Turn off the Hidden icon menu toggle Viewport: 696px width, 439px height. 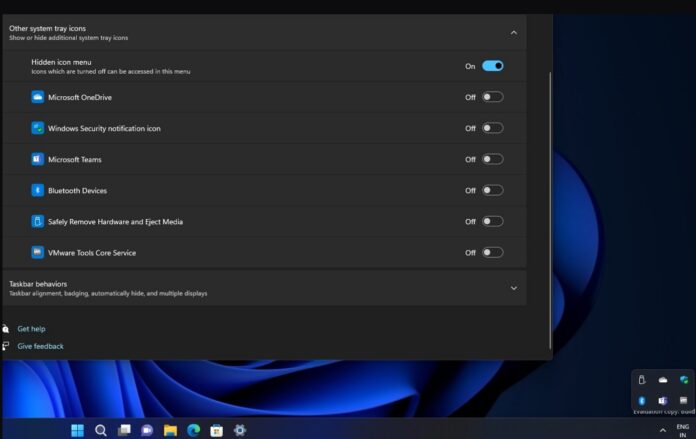click(x=492, y=66)
